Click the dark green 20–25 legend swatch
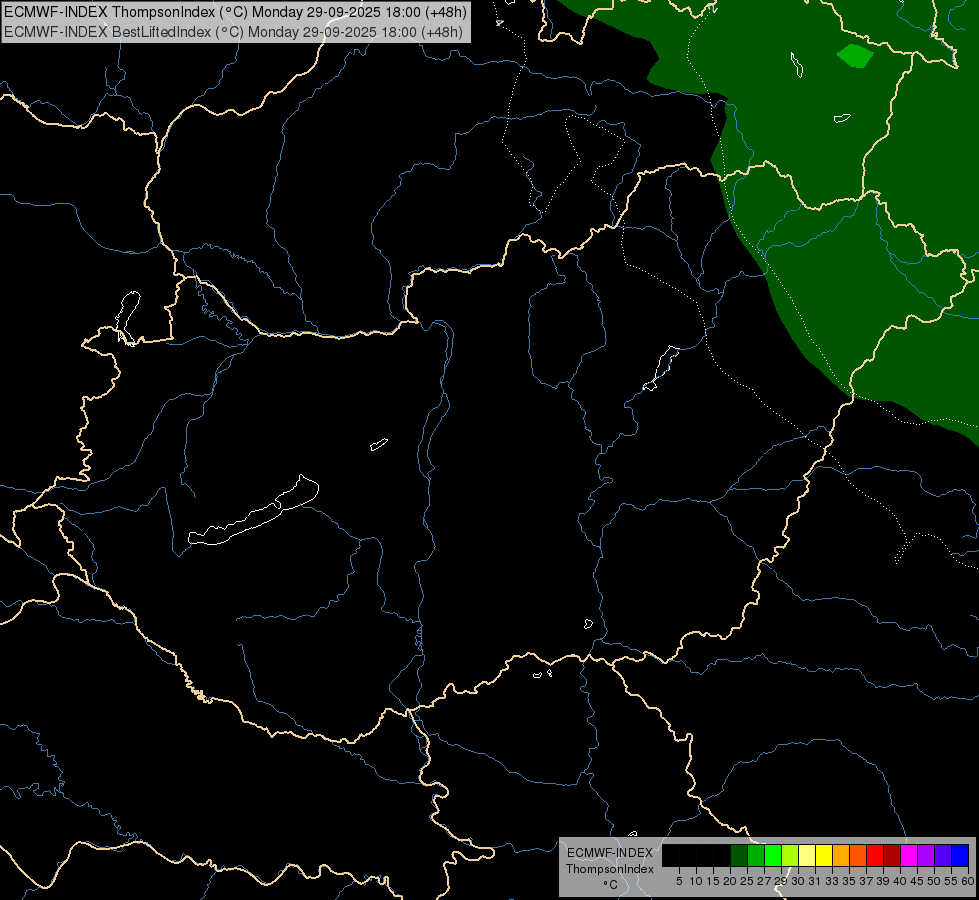Screen dimensions: 979x900 [x=739, y=856]
